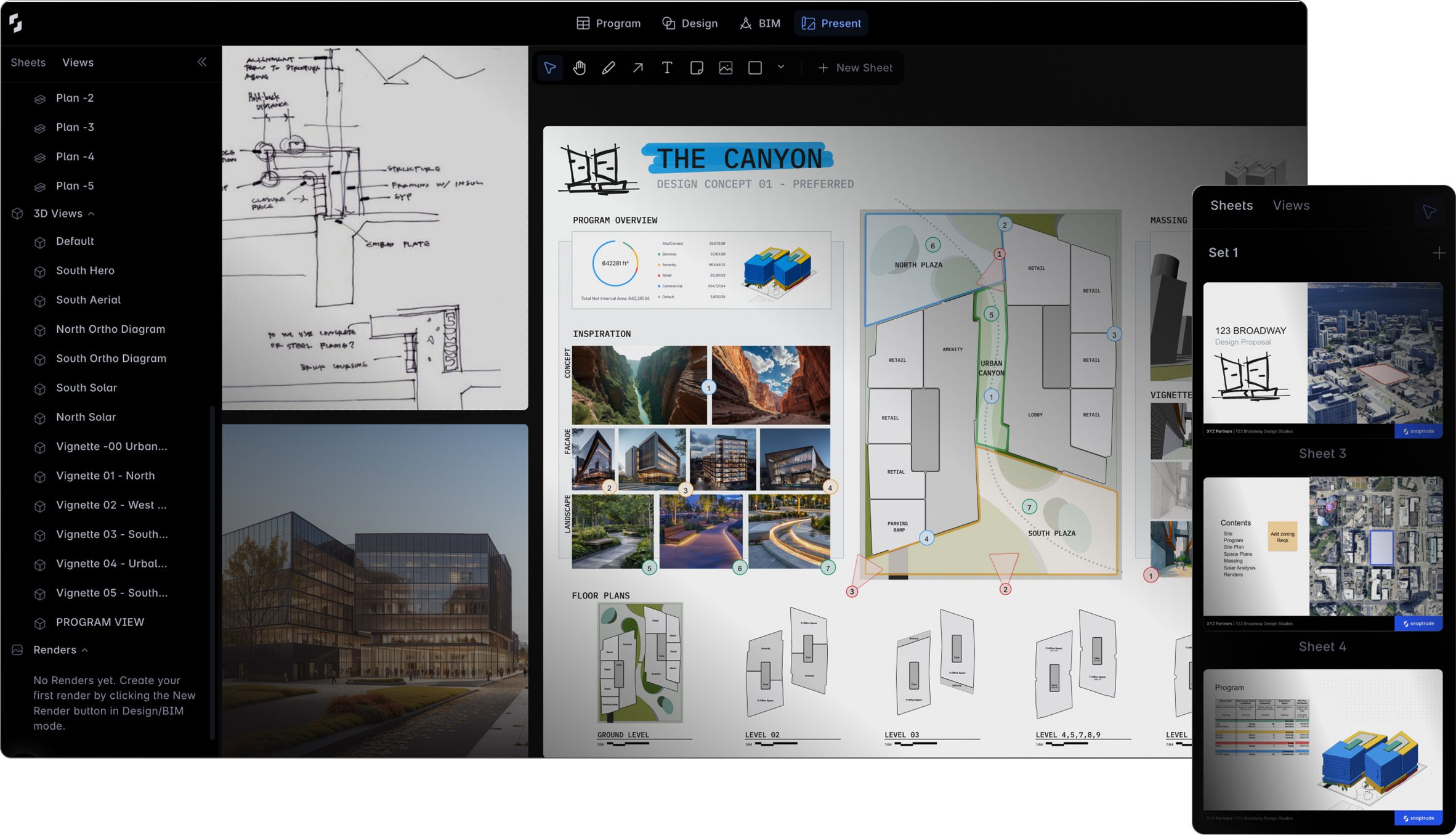Switch to the Program mode
The height and width of the screenshot is (835, 1456).
coord(609,23)
